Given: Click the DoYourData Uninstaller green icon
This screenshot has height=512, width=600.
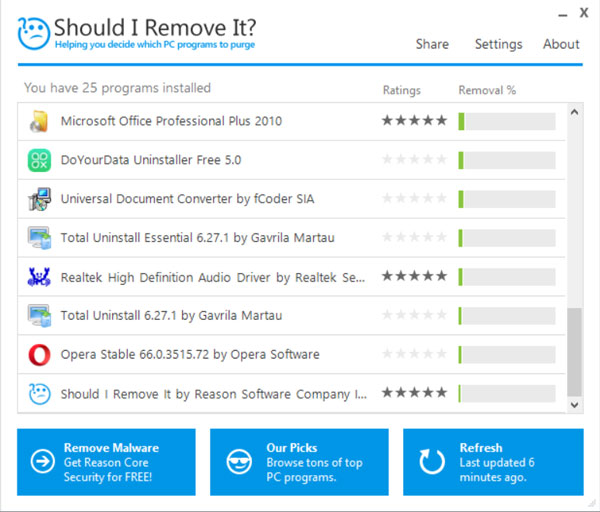Looking at the screenshot, I should (x=39, y=160).
